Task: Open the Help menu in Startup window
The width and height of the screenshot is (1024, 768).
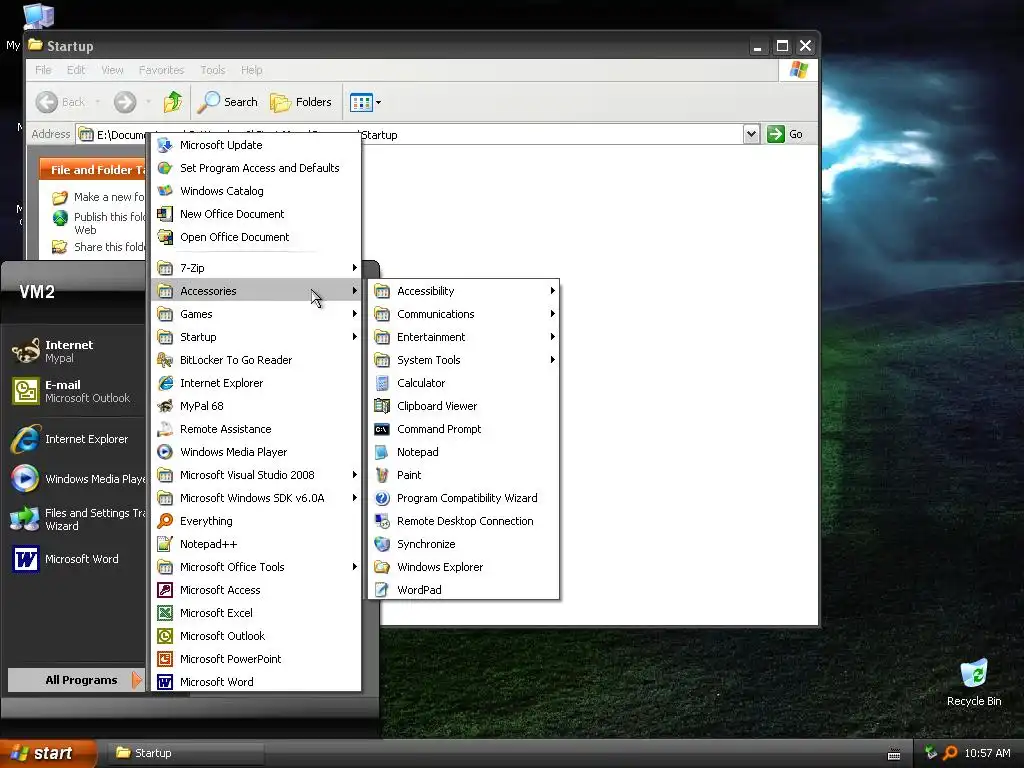Action: tap(251, 70)
